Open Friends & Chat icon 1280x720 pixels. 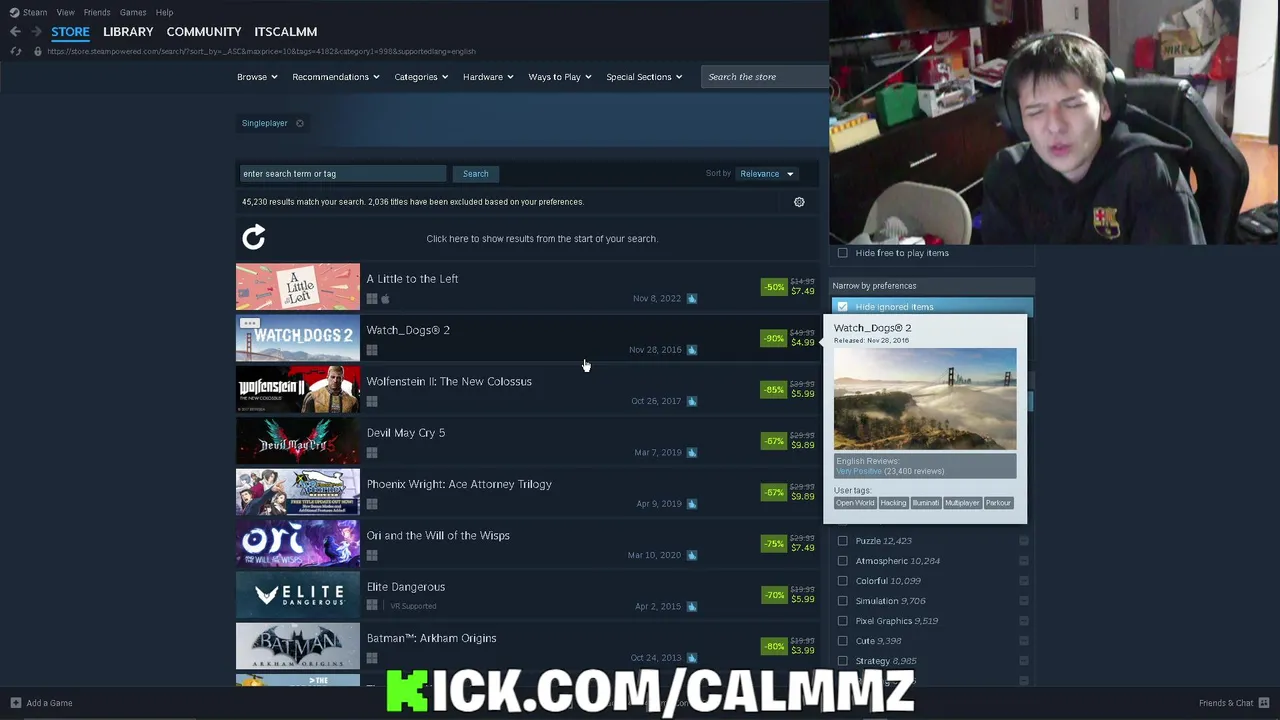pyautogui.click(x=1264, y=703)
